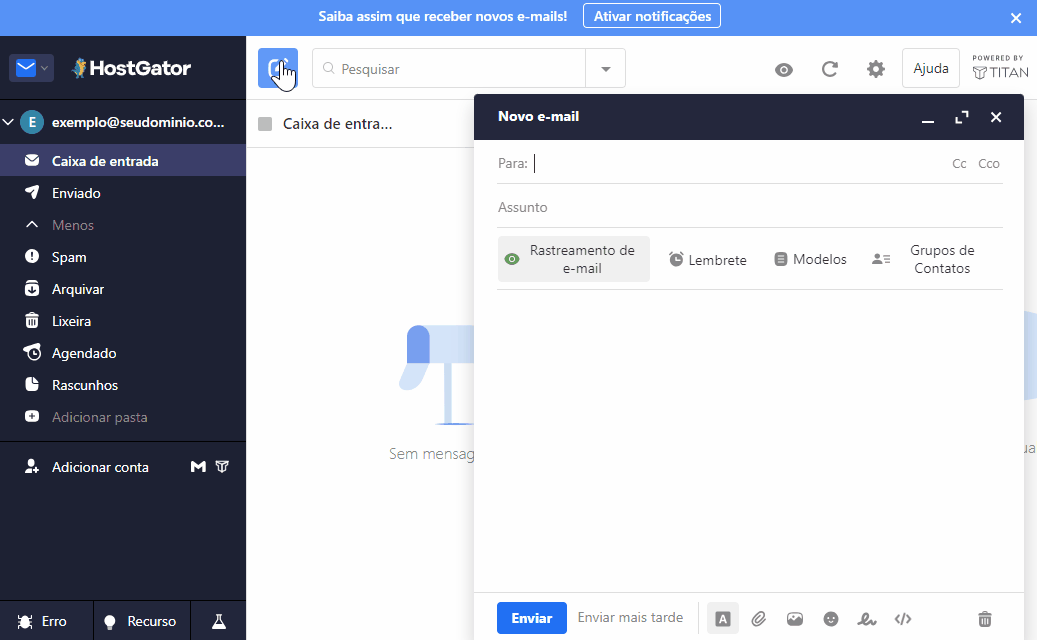Click in the email message body
The image size is (1037, 640).
(750, 440)
